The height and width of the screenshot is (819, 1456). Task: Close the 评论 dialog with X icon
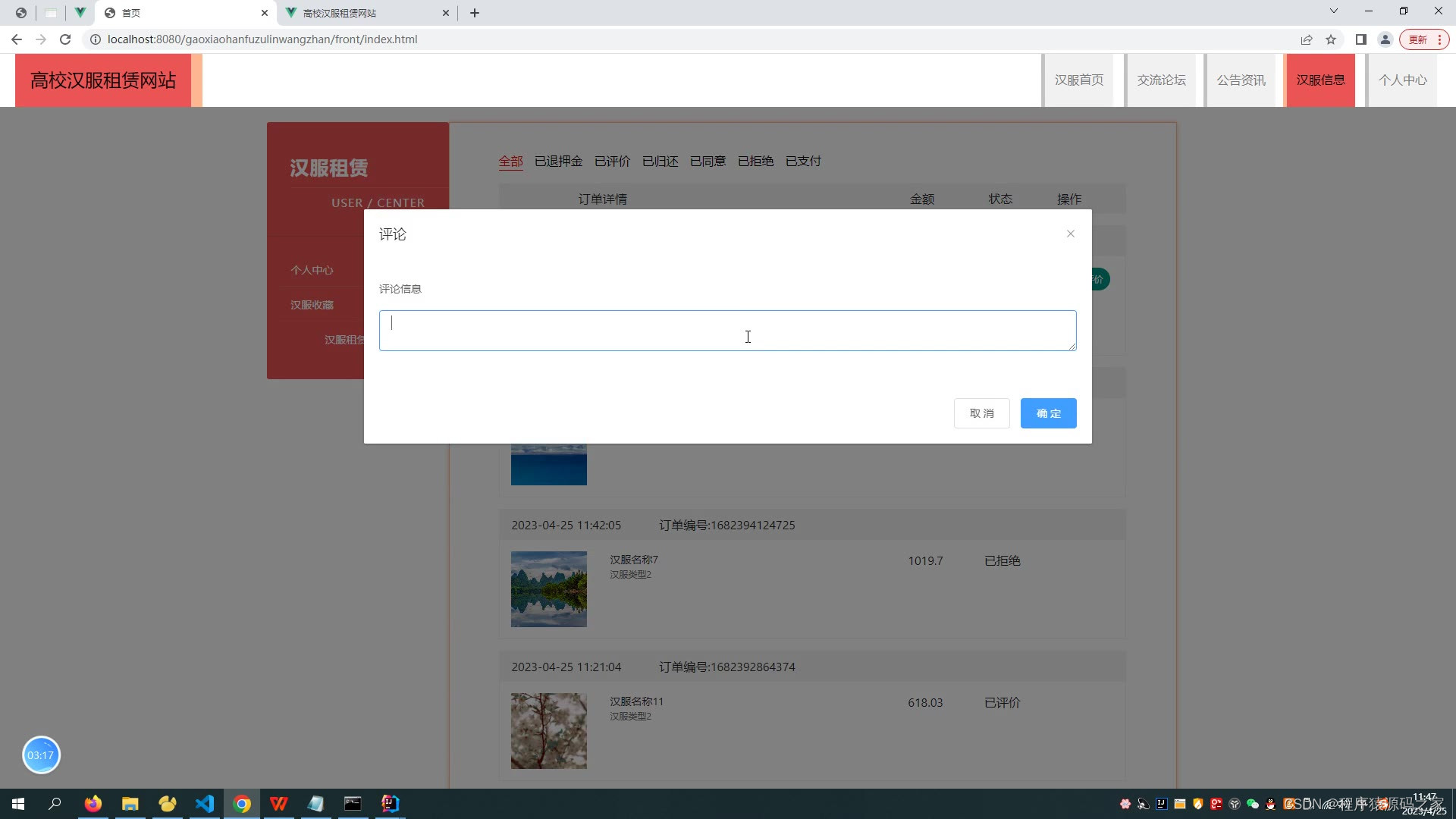tap(1070, 234)
